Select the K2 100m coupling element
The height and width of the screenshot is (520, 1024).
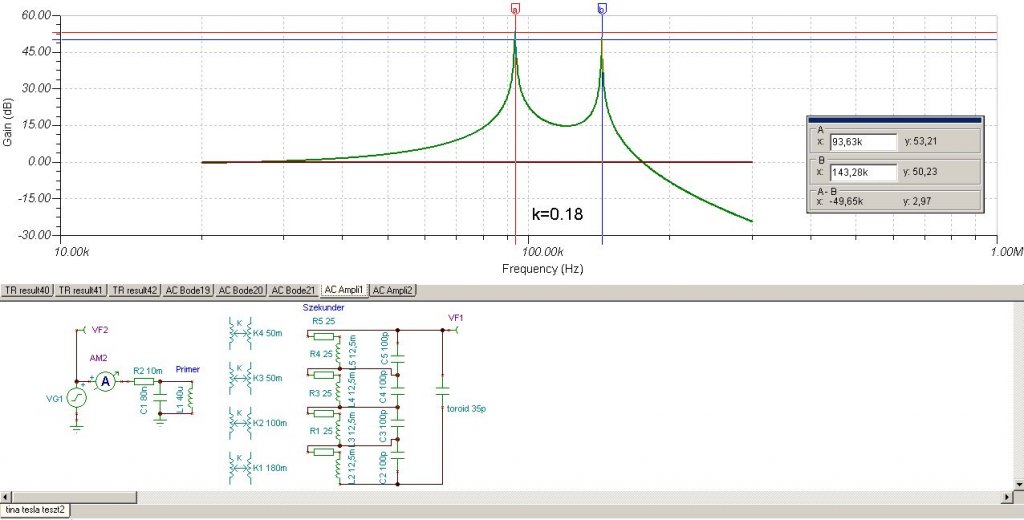click(240, 423)
